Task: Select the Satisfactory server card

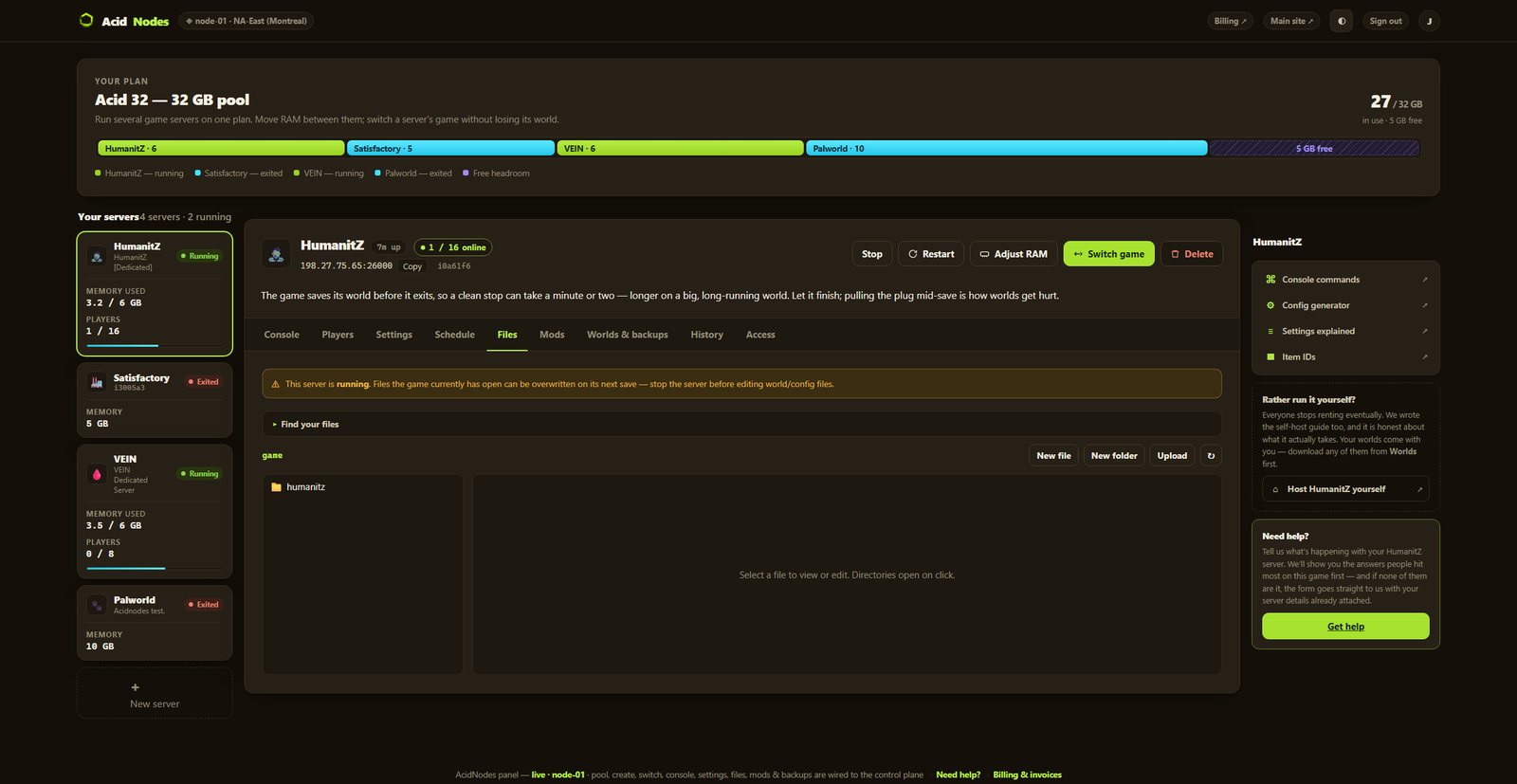Action: pyautogui.click(x=155, y=401)
